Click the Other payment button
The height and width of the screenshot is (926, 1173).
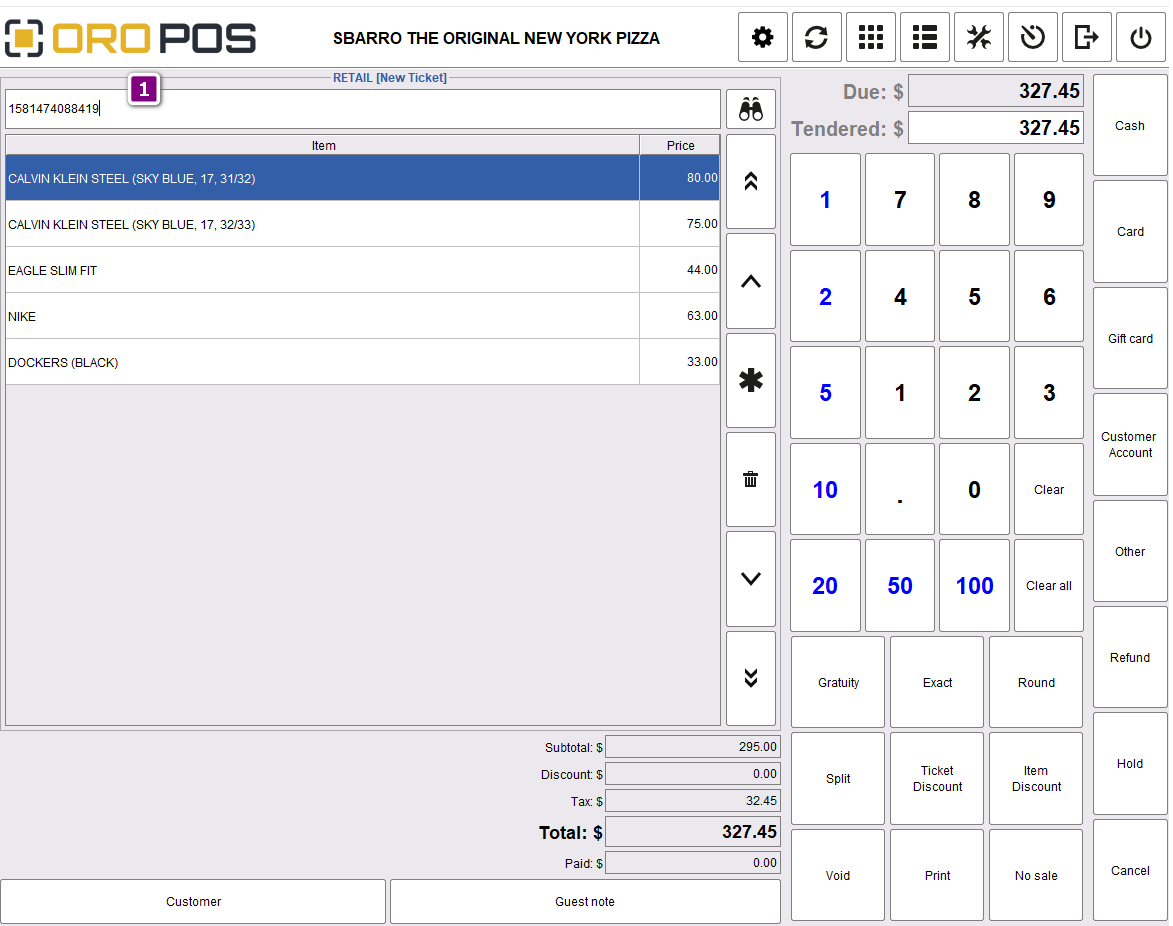pyautogui.click(x=1130, y=551)
